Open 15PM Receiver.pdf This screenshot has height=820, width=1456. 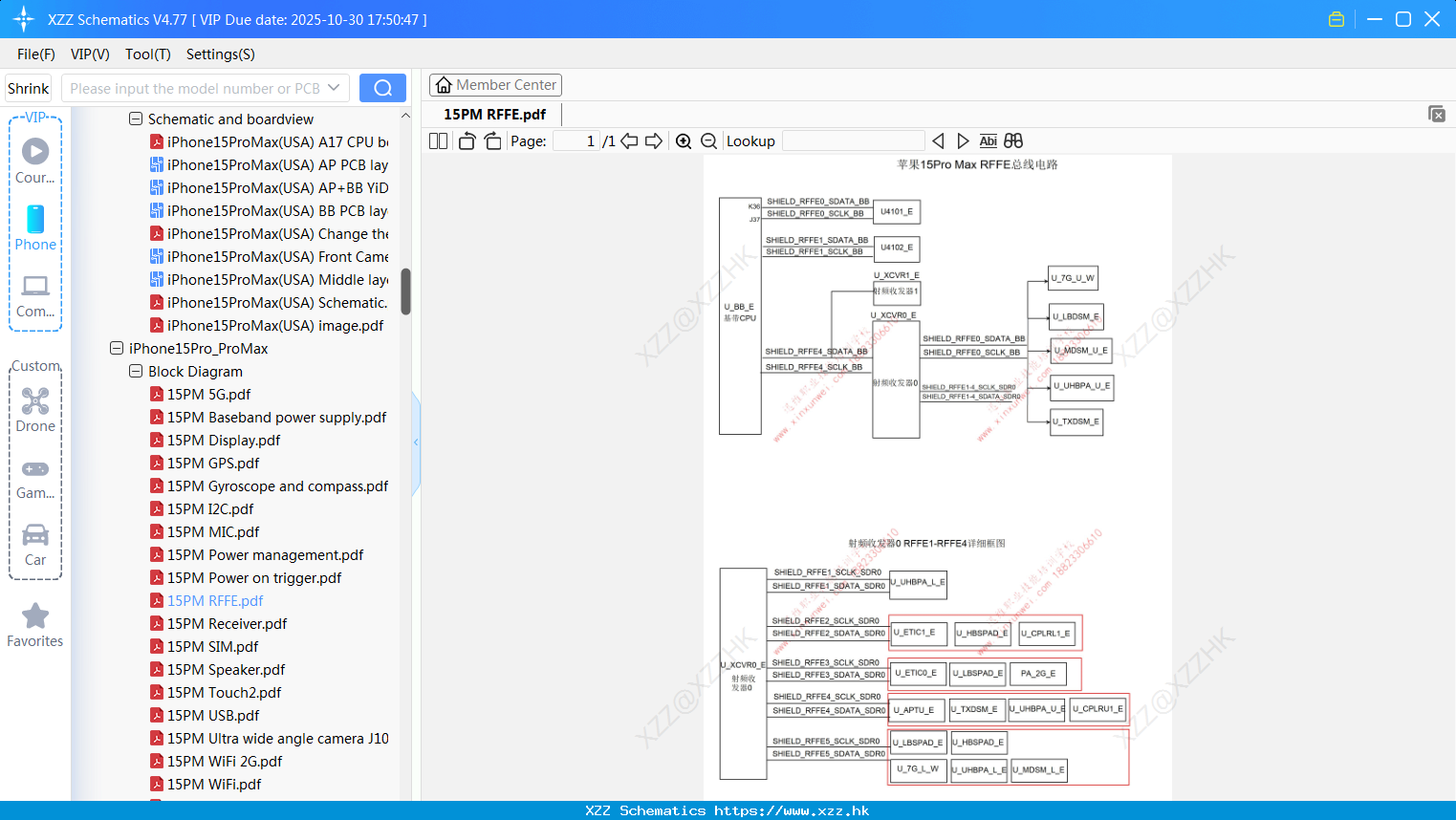(219, 624)
